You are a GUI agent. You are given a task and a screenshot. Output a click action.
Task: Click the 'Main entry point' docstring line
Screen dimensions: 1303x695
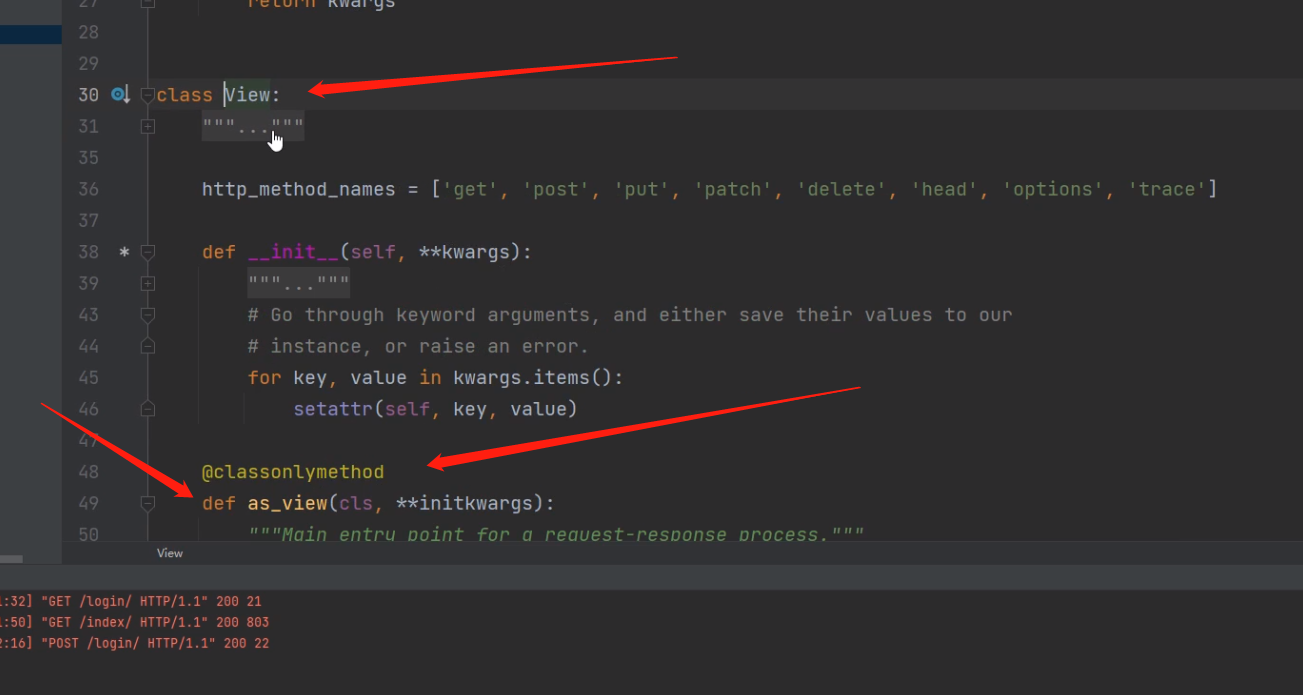555,534
